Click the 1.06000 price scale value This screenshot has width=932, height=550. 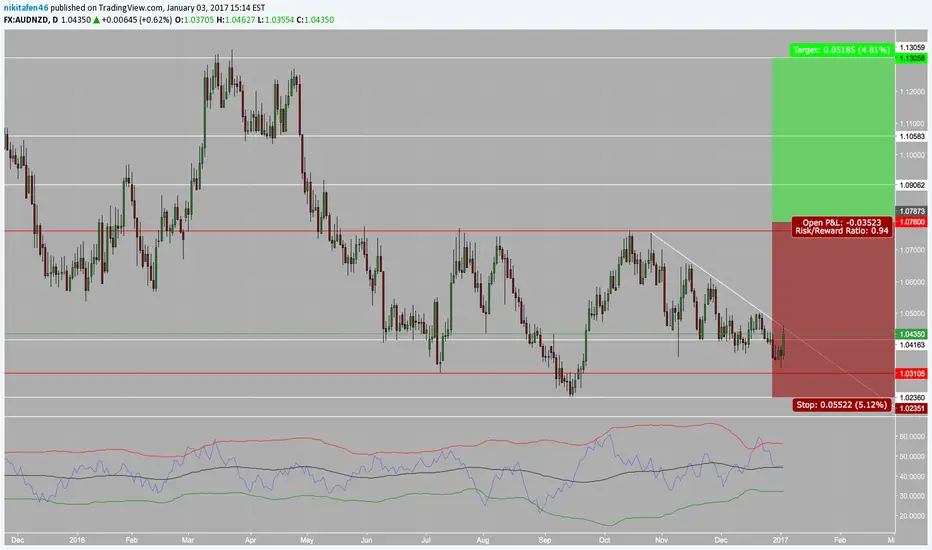point(912,282)
